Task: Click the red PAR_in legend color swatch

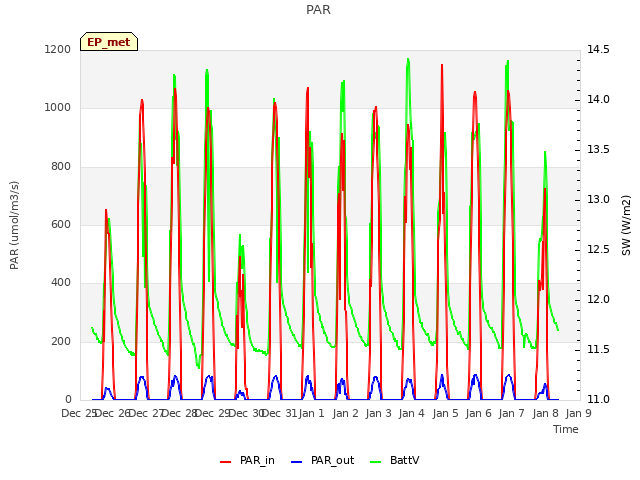Action: tap(226, 462)
